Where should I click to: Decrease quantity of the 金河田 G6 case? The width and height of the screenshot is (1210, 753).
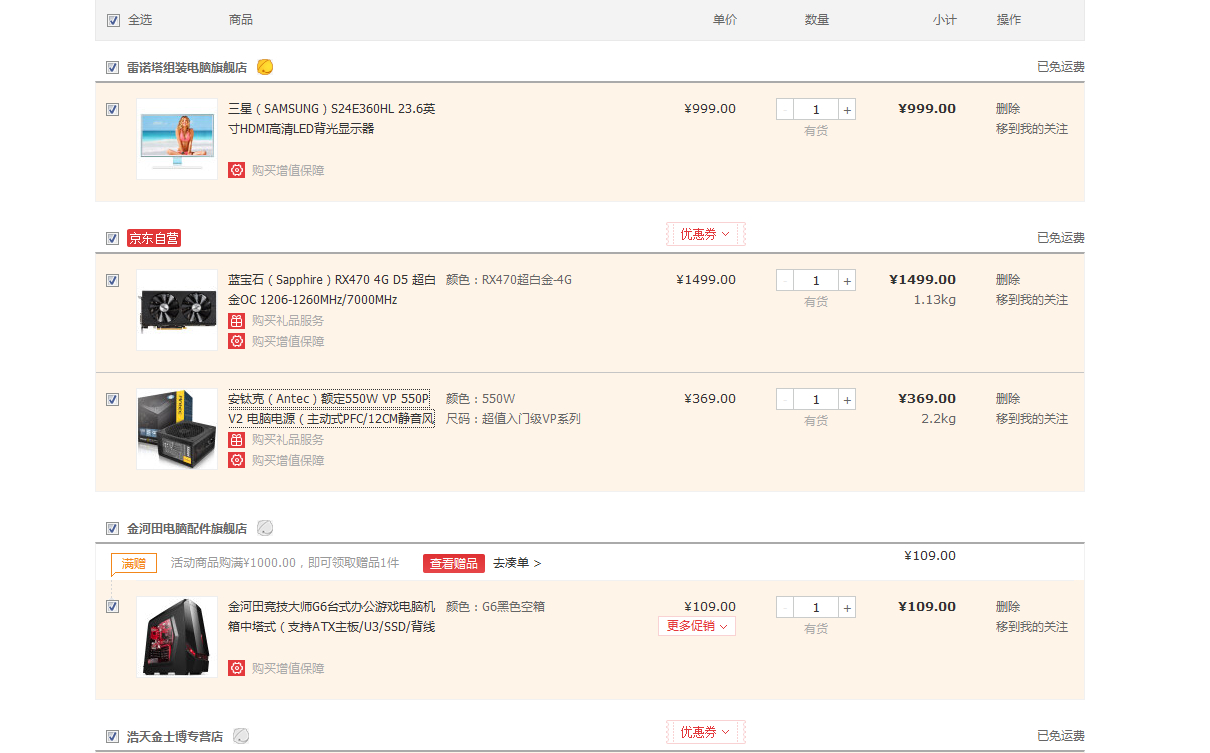785,608
